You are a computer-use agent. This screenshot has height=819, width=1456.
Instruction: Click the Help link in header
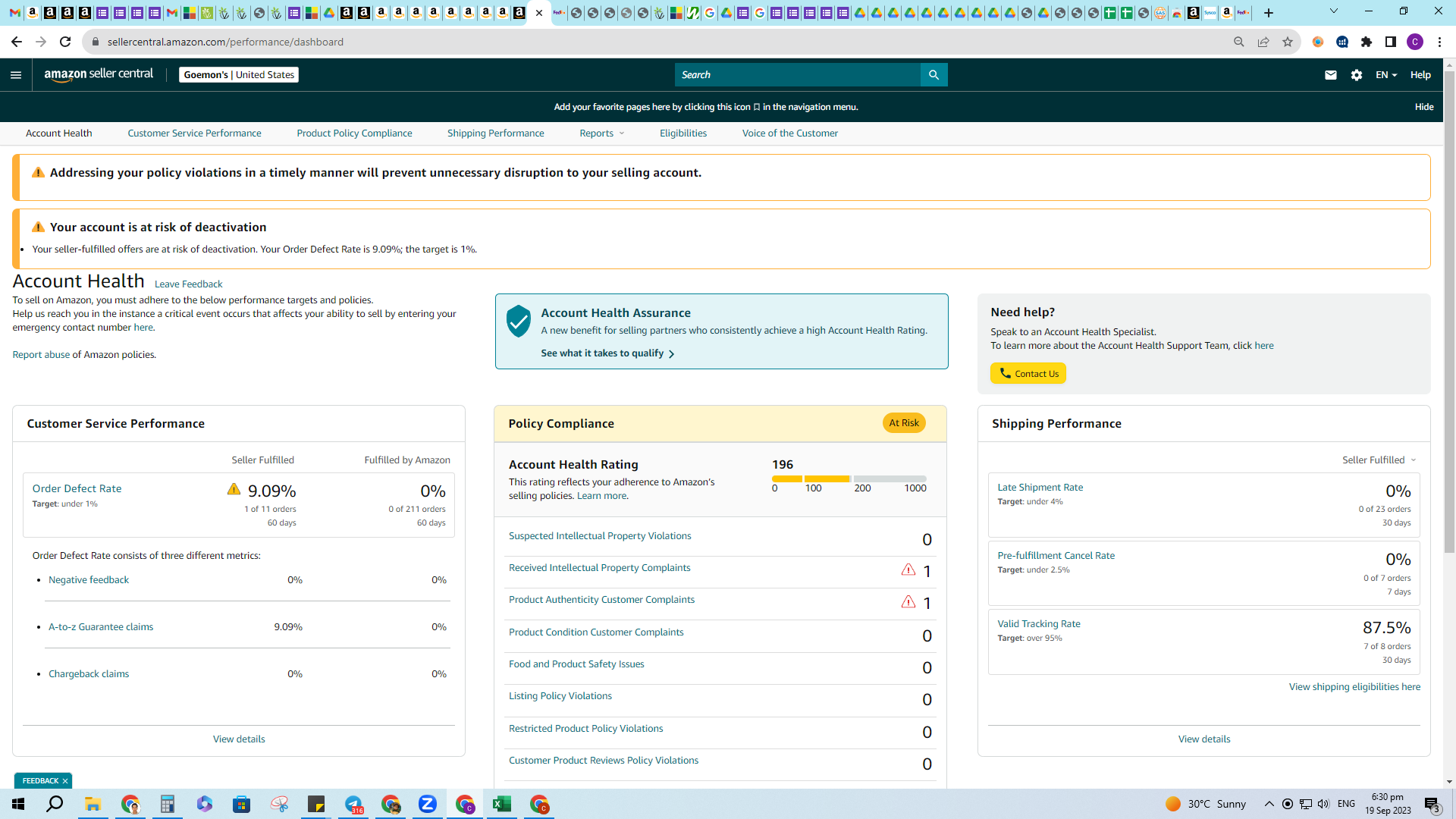coord(1420,74)
